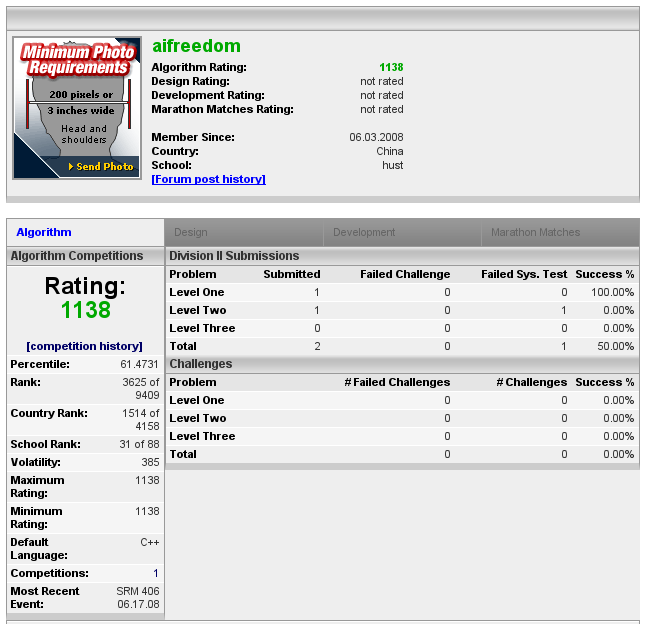646x624 pixels.
Task: Click the Submitted column header
Action: pyautogui.click(x=292, y=274)
